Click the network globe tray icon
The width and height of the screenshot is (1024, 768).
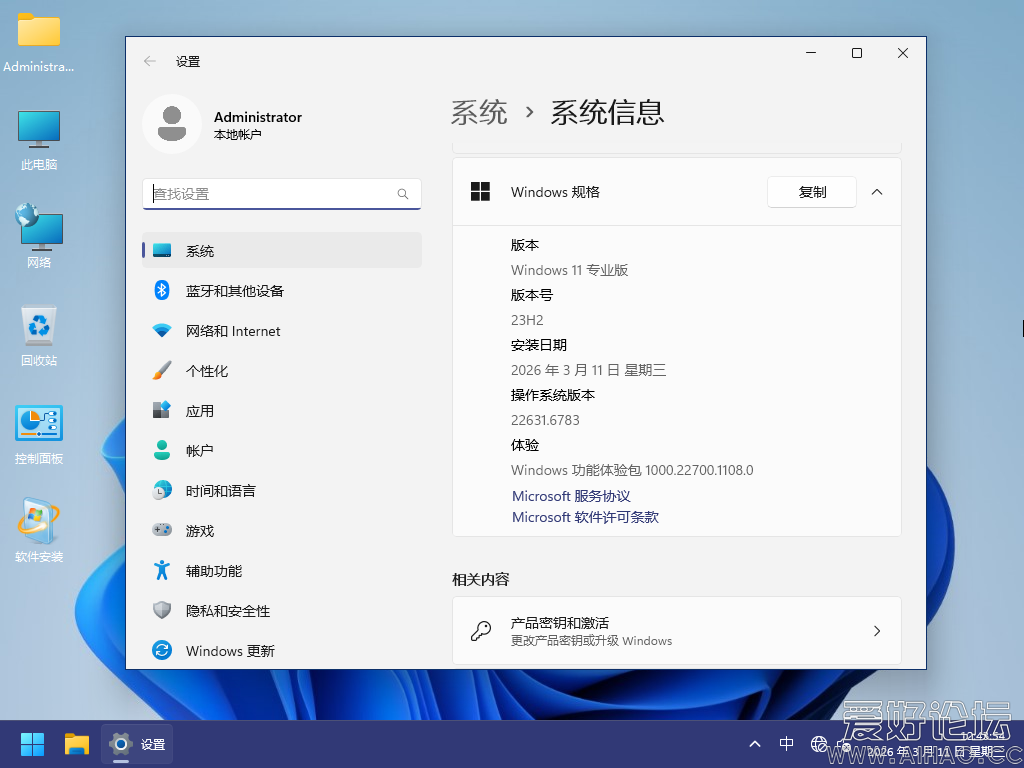[x=819, y=744]
